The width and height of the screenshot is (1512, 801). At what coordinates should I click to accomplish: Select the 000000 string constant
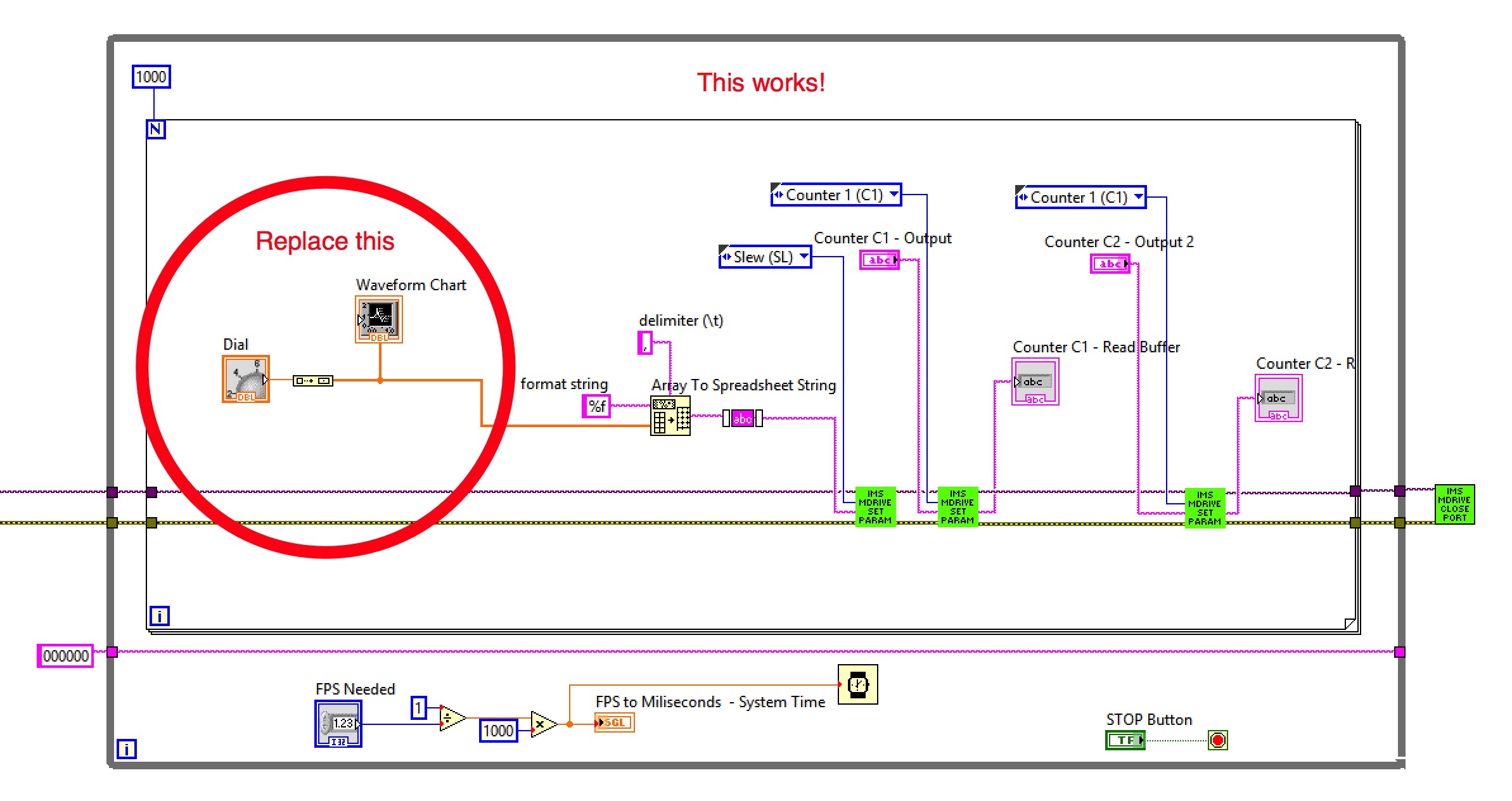[x=65, y=656]
